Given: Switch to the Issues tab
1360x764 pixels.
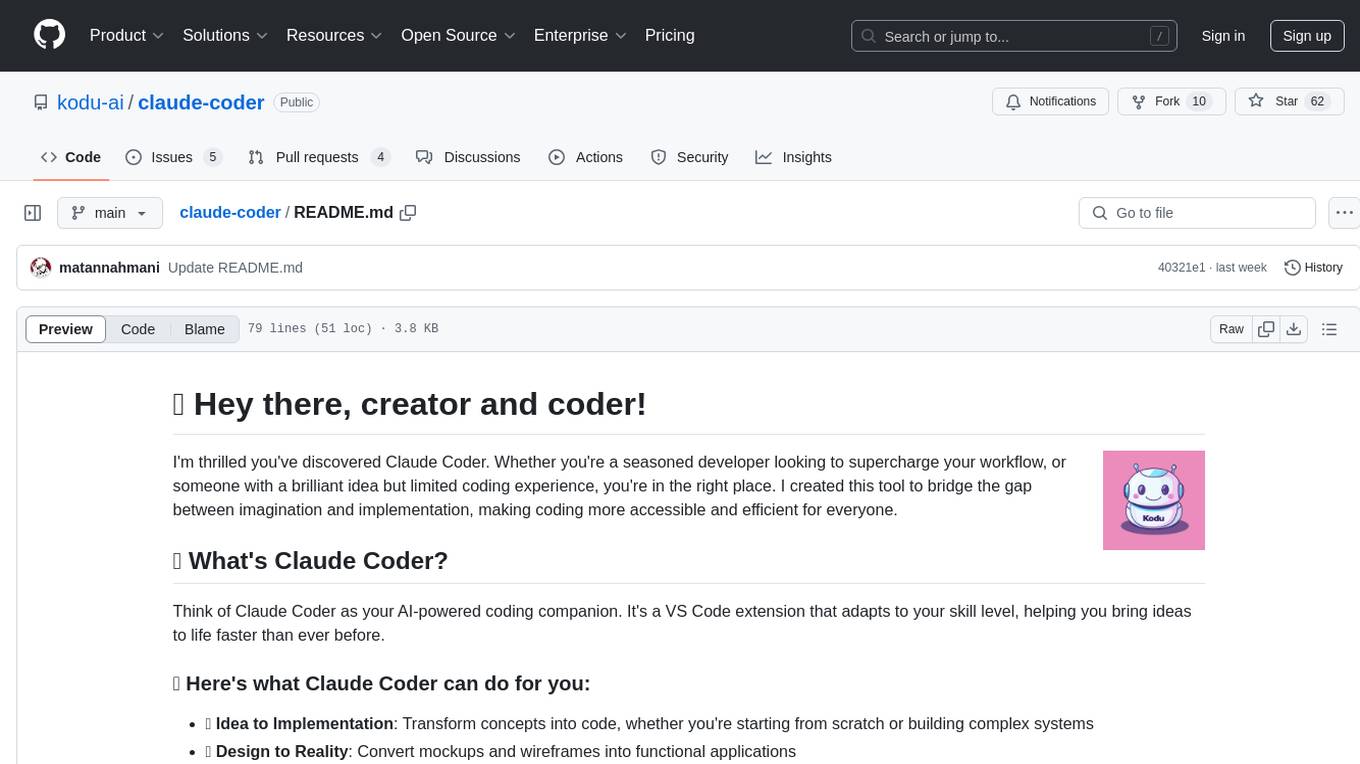Looking at the screenshot, I should (x=173, y=157).
